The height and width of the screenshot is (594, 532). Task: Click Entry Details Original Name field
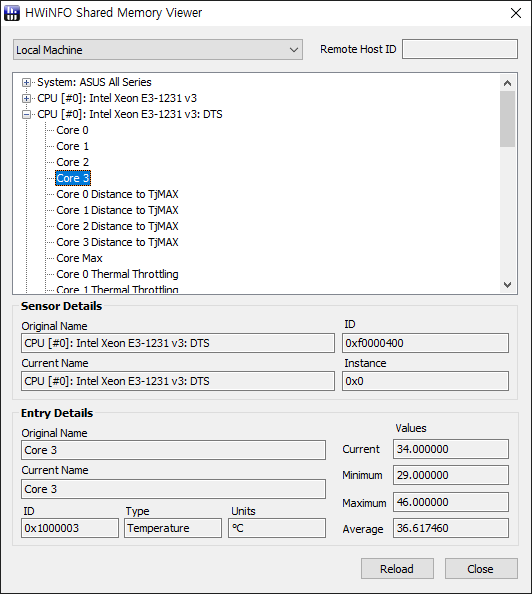[174, 450]
